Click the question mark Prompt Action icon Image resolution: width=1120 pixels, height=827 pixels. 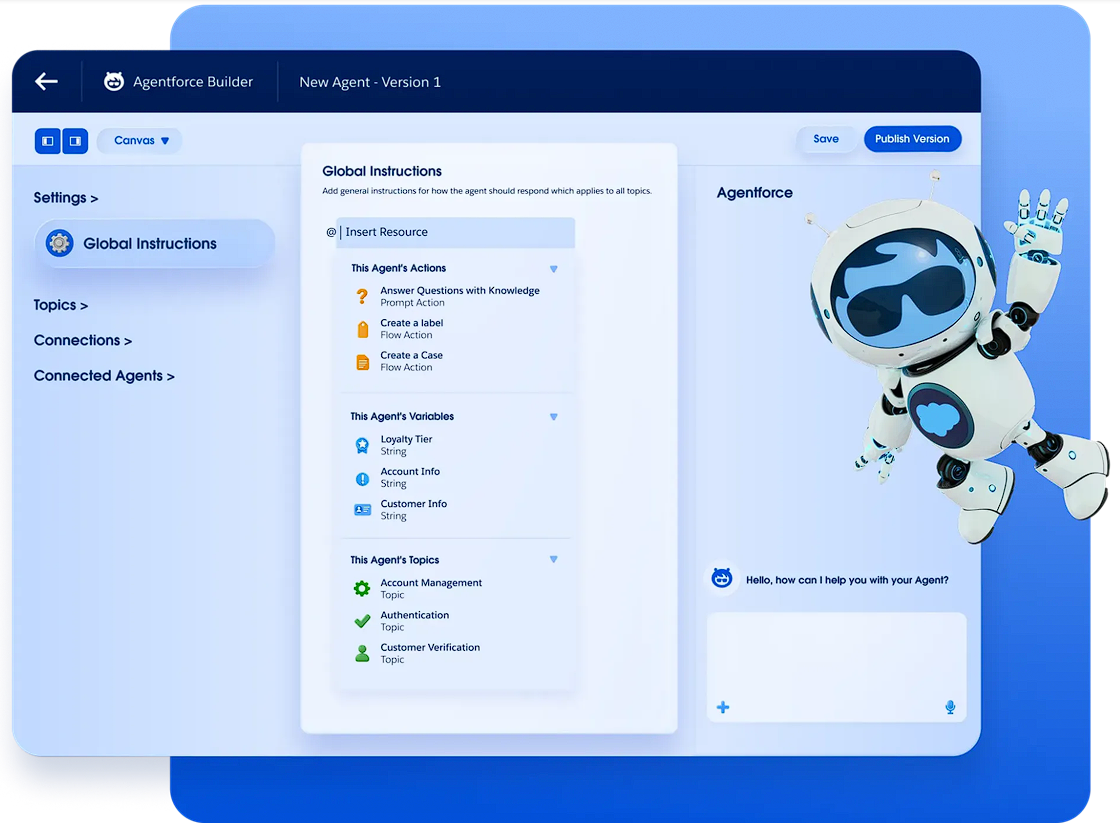tap(362, 296)
